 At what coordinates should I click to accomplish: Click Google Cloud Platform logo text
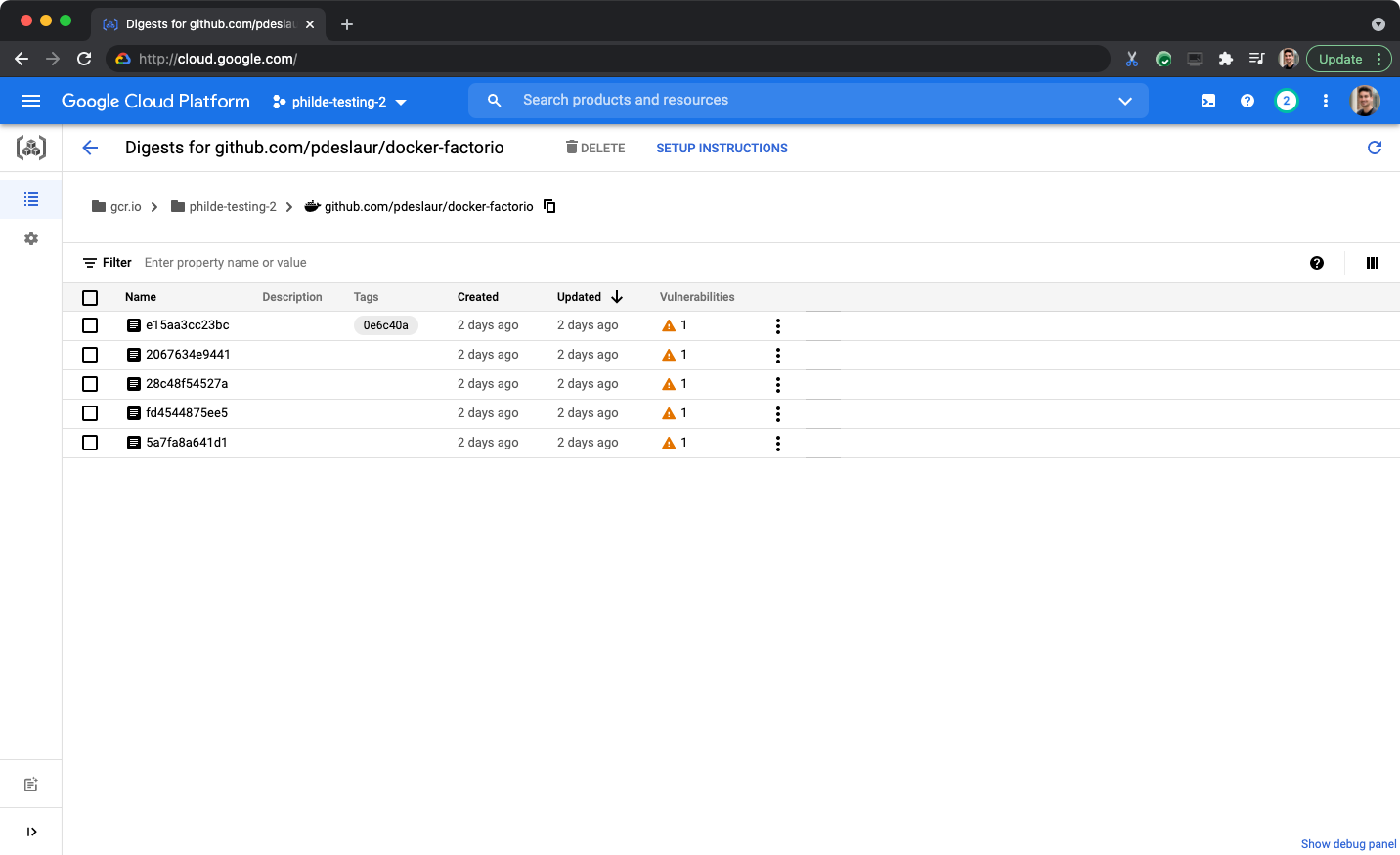(155, 101)
